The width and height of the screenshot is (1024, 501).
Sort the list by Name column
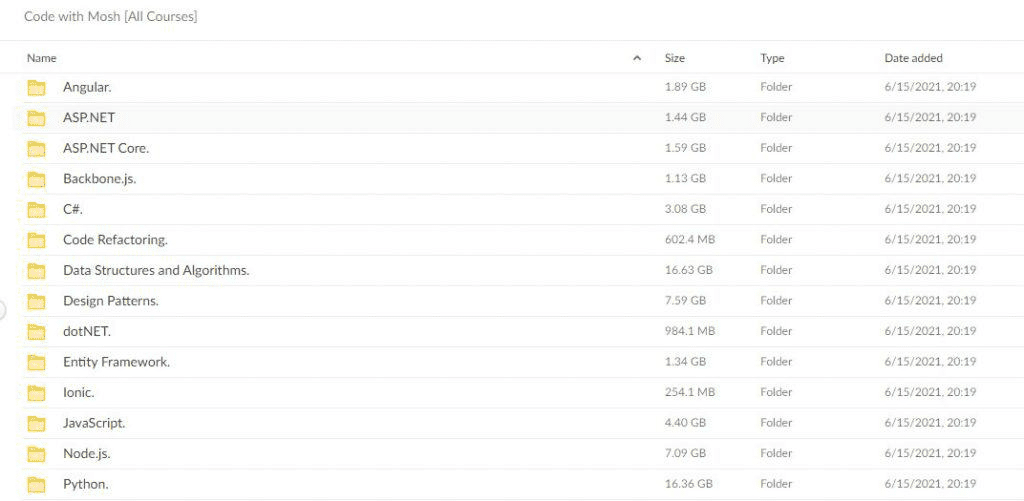[42, 59]
